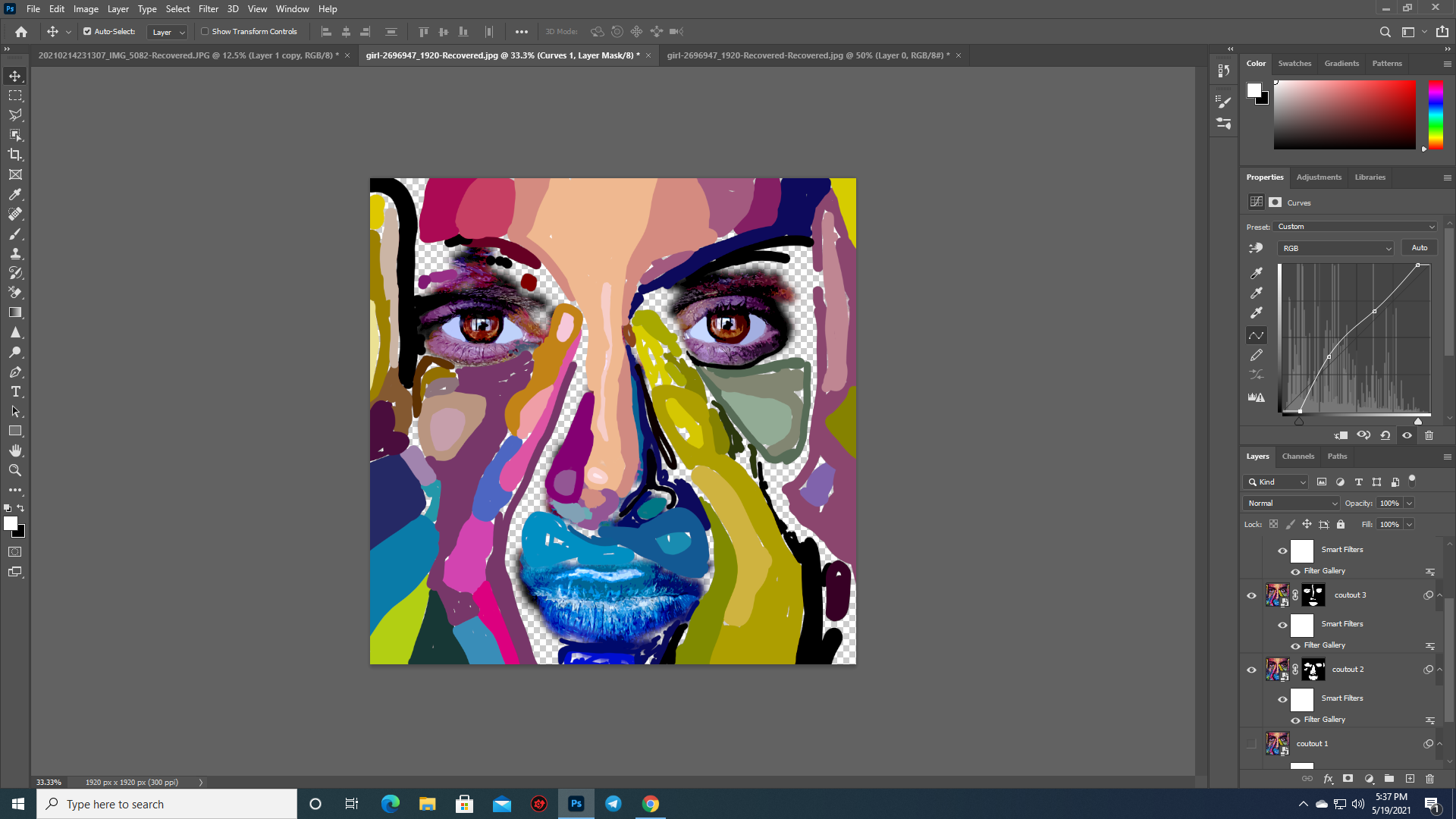This screenshot has height=819, width=1456.
Task: Click the add layer mask icon
Action: pos(1348,779)
